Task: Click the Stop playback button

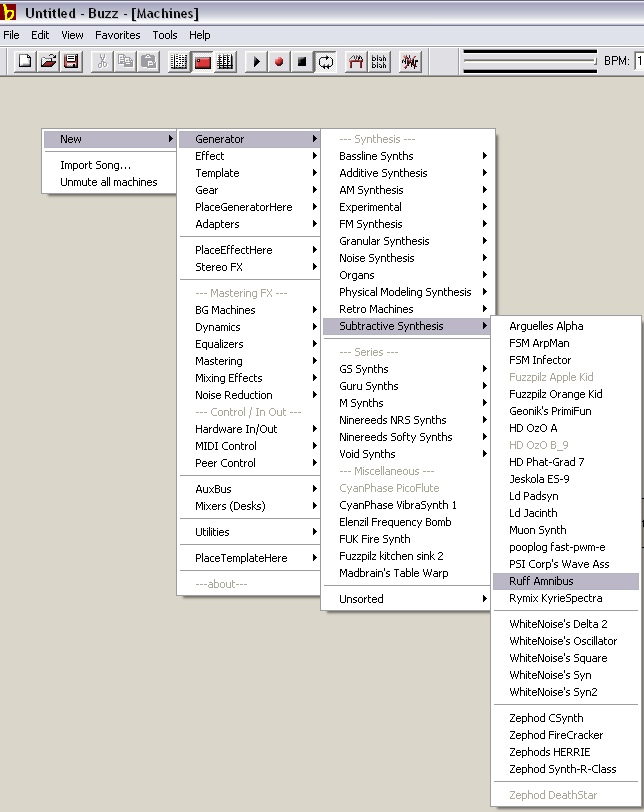Action: 302,62
